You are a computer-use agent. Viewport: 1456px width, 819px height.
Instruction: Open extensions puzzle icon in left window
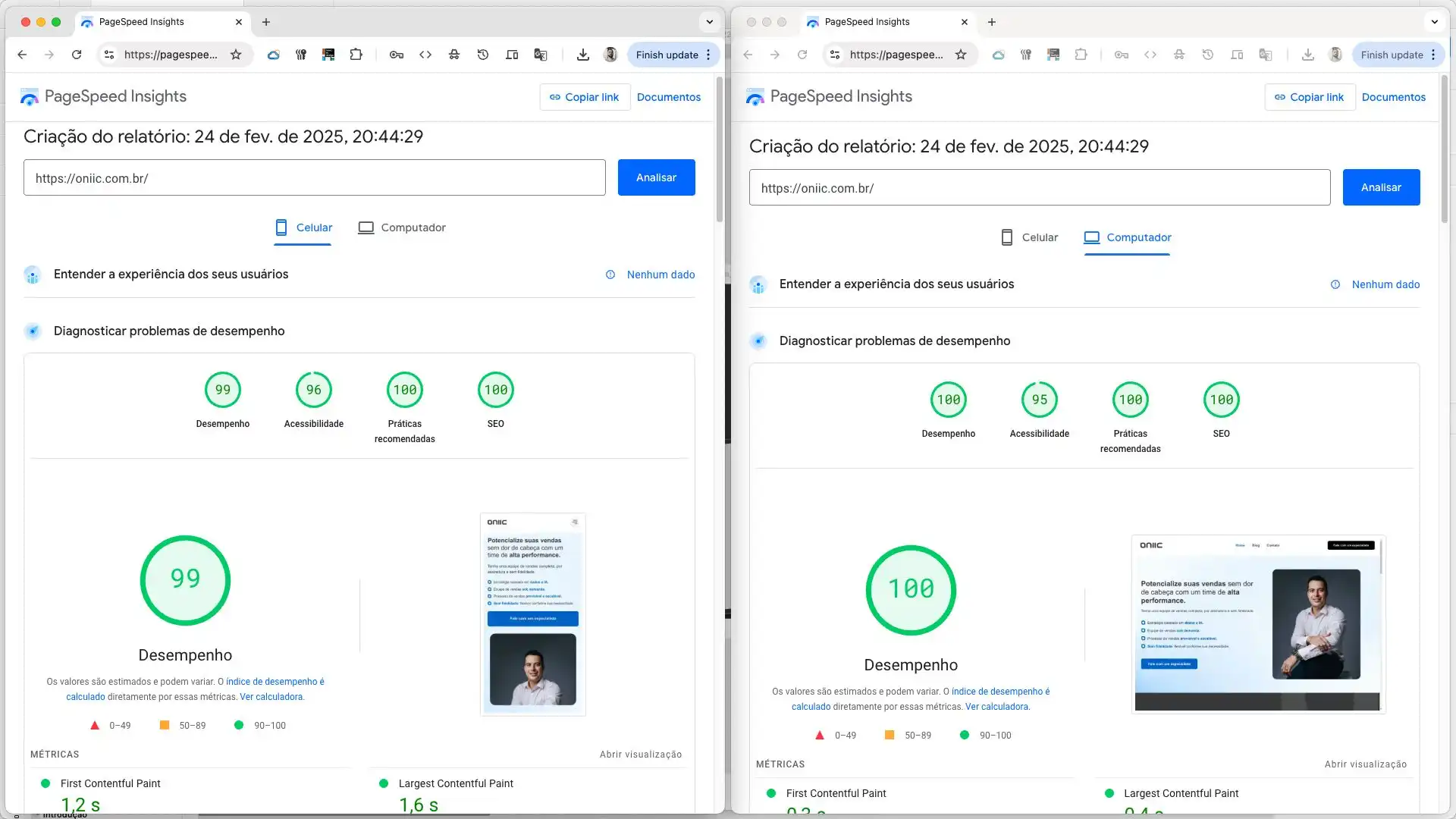tap(356, 55)
